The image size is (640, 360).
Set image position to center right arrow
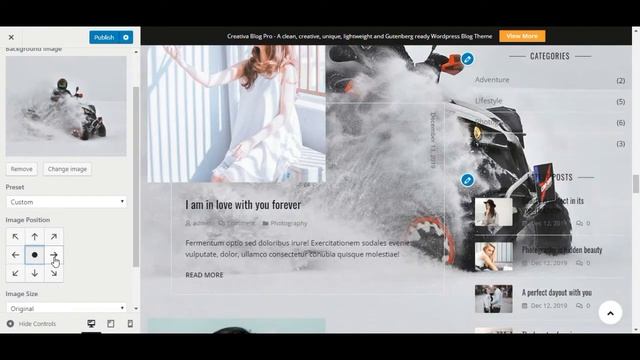[x=54, y=255]
